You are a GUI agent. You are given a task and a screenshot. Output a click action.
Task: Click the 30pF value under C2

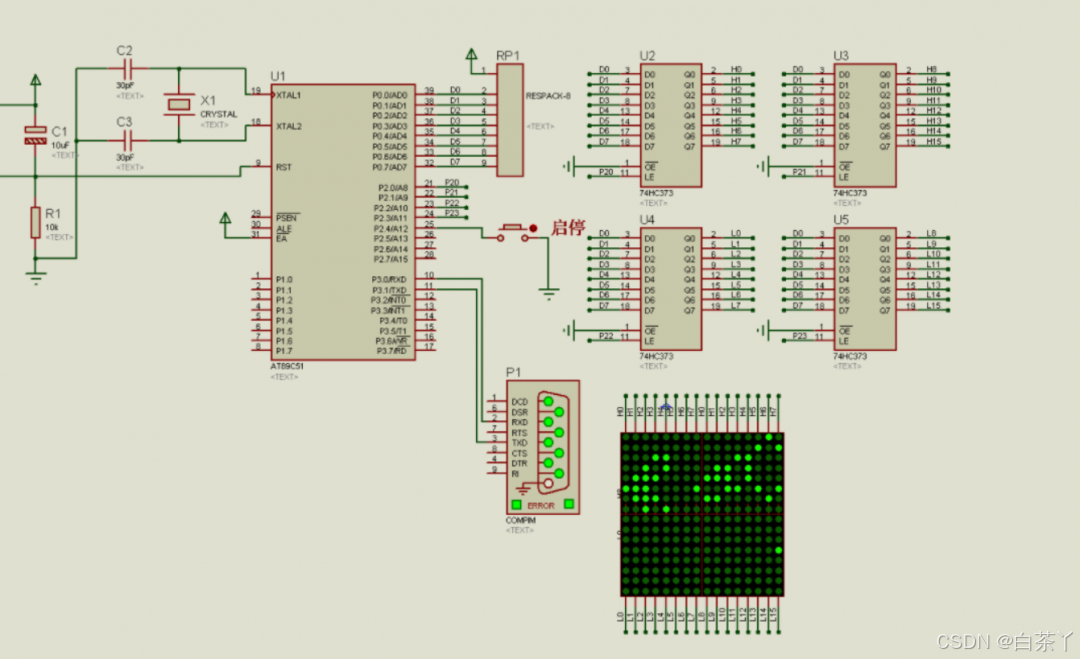pyautogui.click(x=125, y=85)
